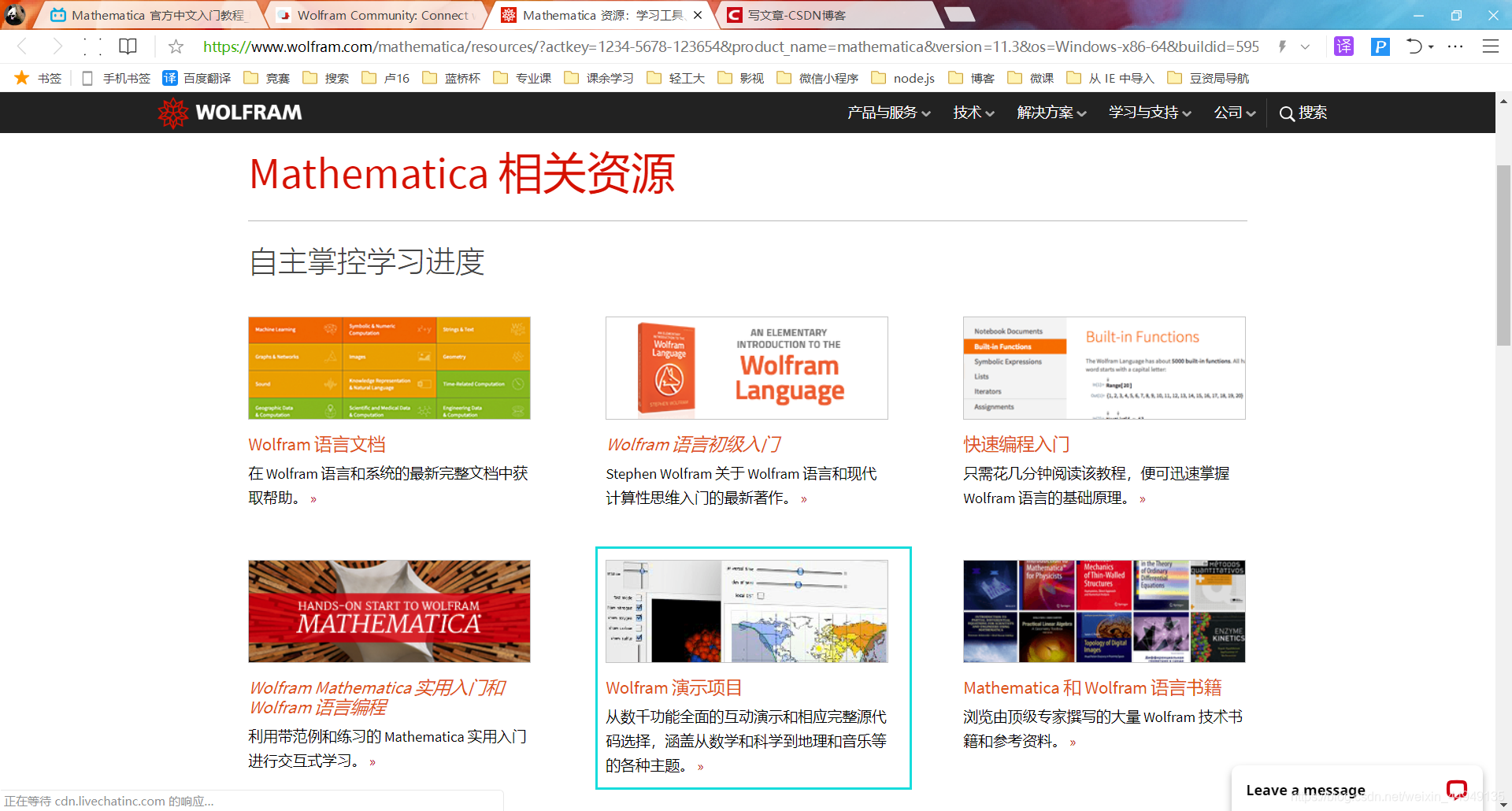
Task: Click the Elementary Introduction book thumbnail
Action: click(x=747, y=368)
